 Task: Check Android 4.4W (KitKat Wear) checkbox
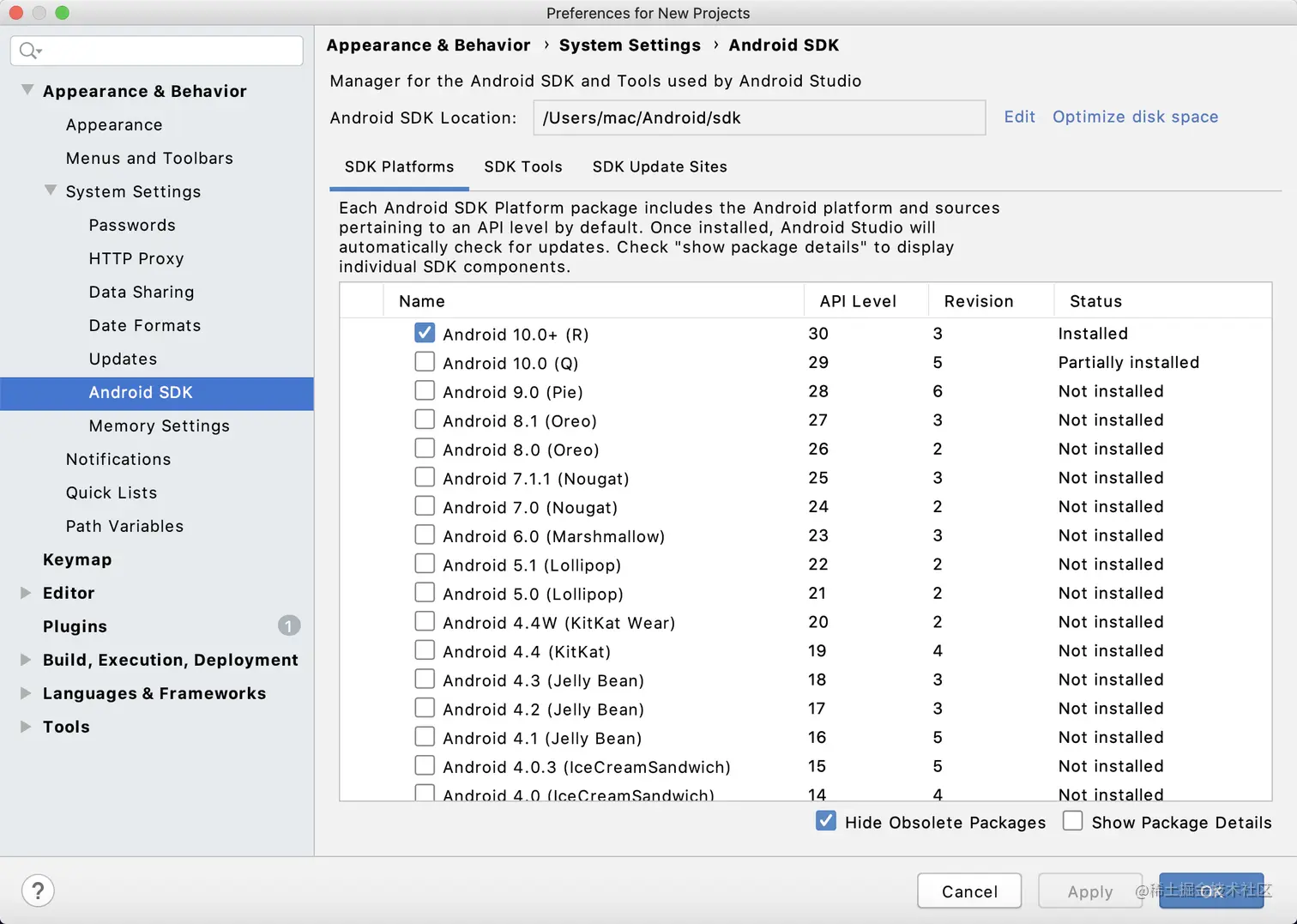(425, 621)
